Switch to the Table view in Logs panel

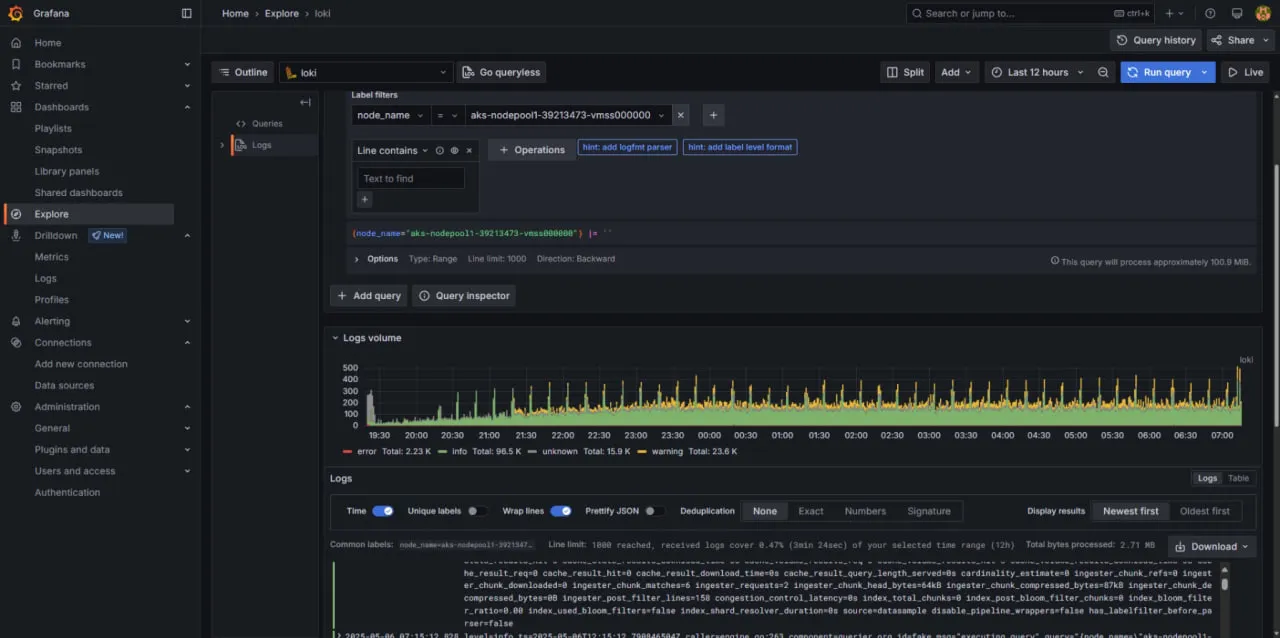click(x=1238, y=478)
